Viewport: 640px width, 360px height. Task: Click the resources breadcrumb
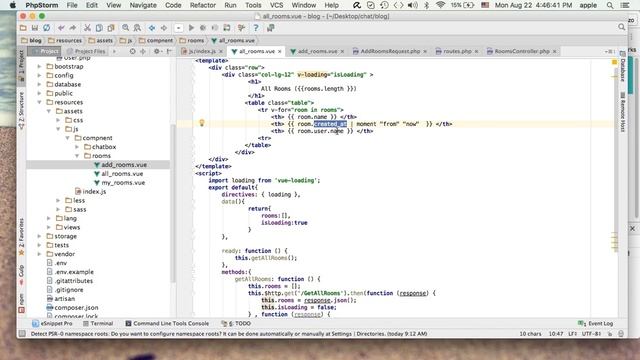pyautogui.click(x=64, y=40)
